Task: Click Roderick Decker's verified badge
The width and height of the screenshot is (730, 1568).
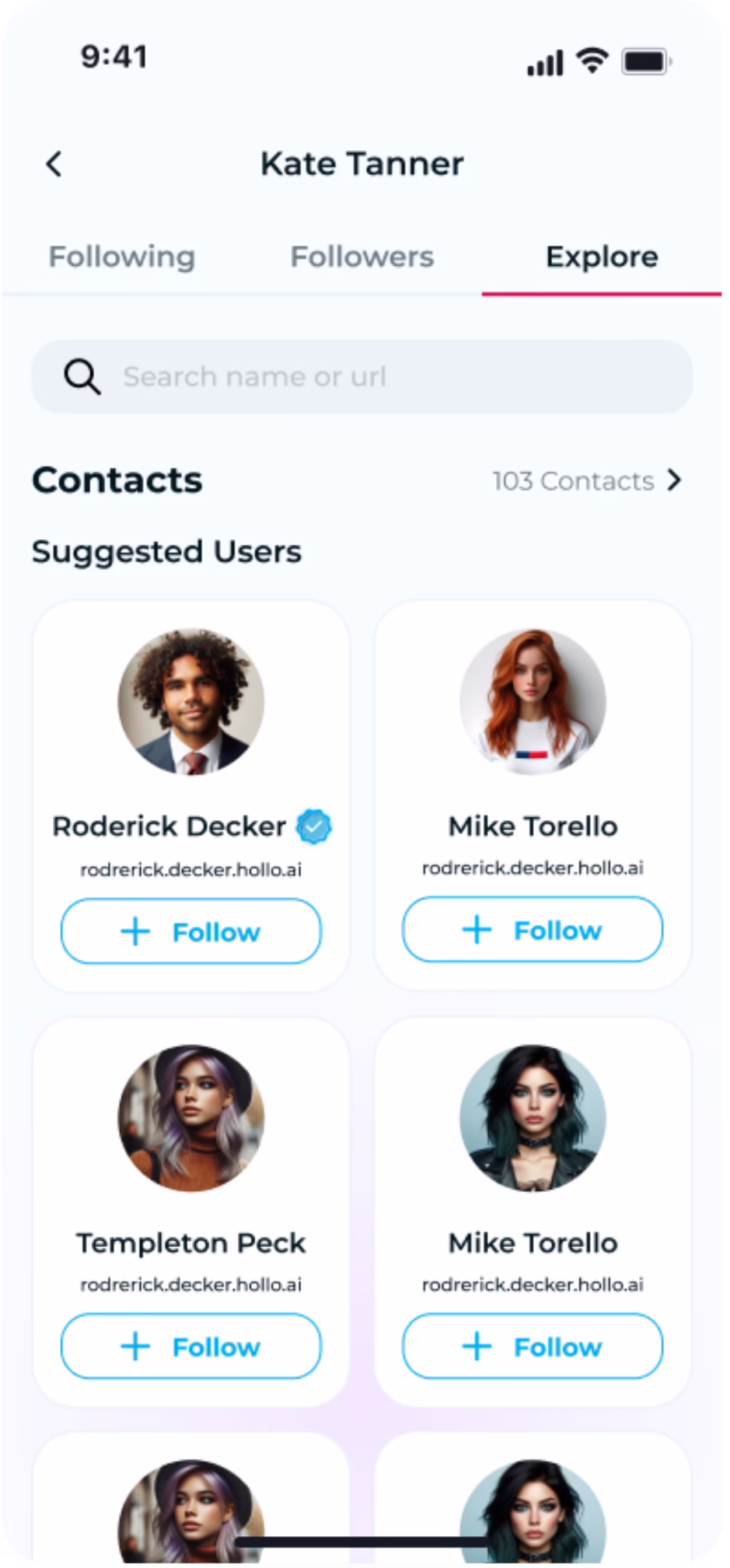Action: point(314,827)
